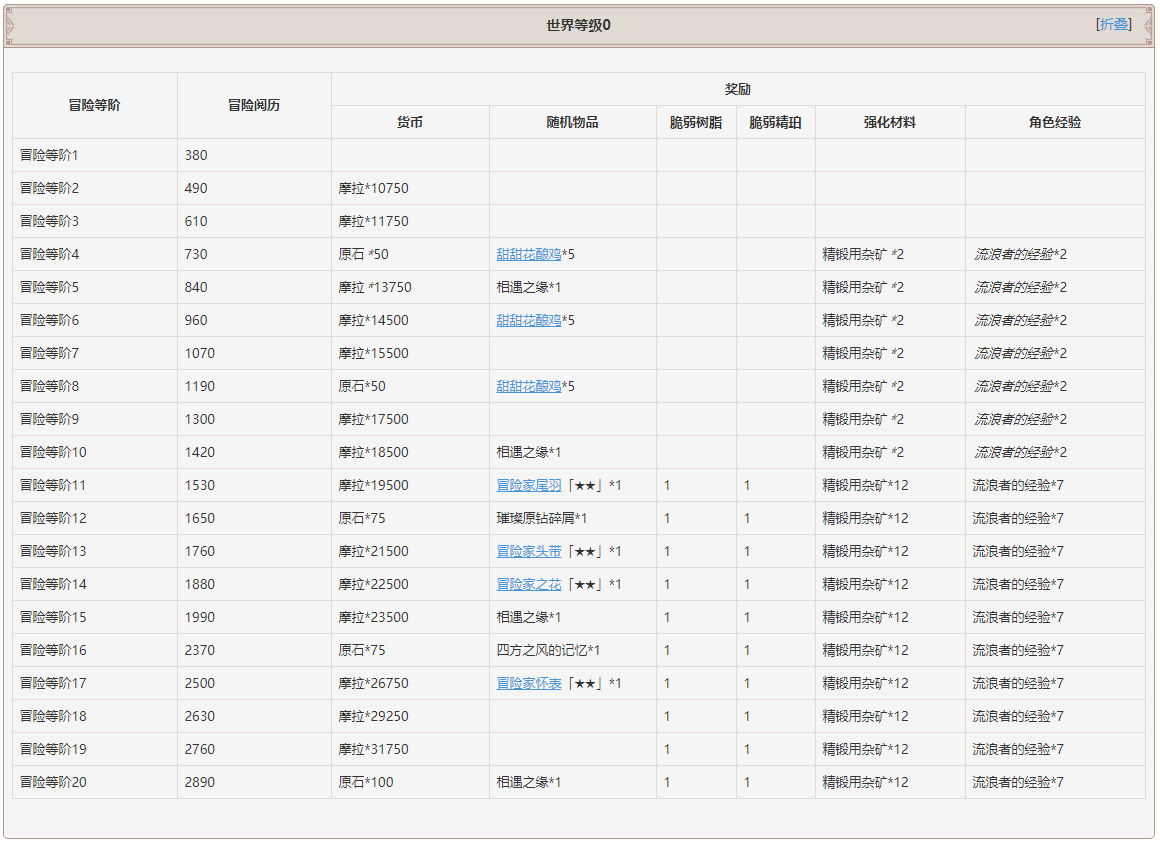This screenshot has height=841, width=1160.
Task: Select the 冒险等阶20 row label
Action: (53, 783)
